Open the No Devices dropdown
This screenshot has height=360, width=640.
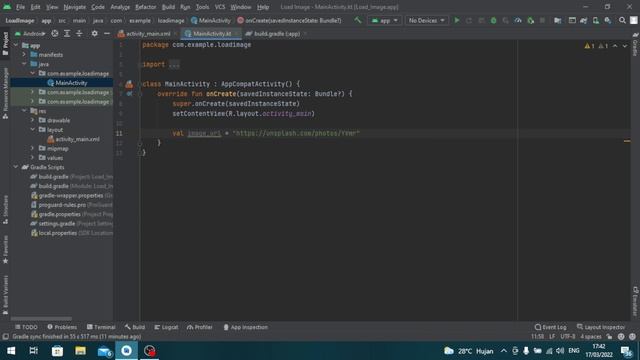[426, 20]
